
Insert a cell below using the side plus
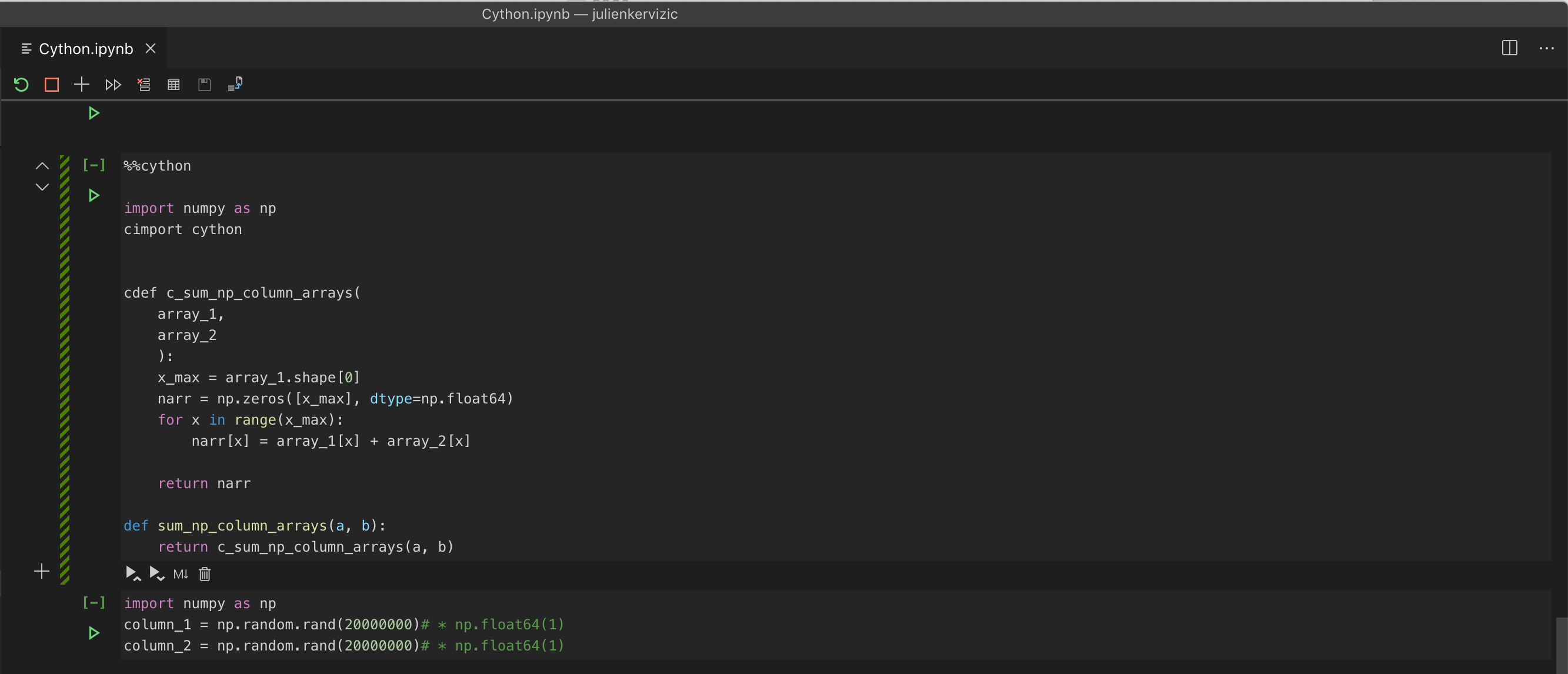[41, 571]
